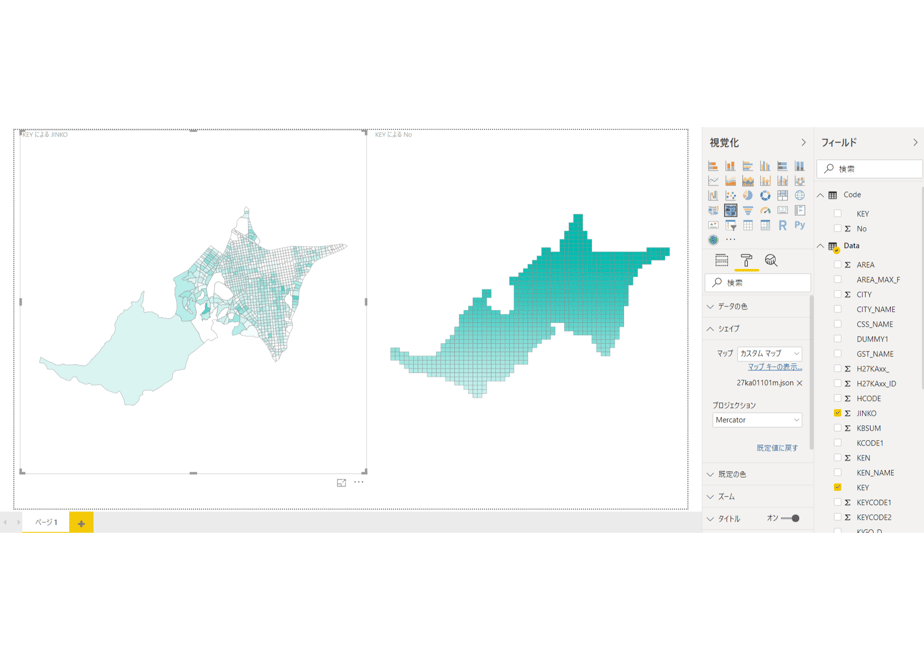Image resolution: width=924 pixels, height=660 pixels.
Task: Switch to the Fields well tab
Action: tap(721, 260)
